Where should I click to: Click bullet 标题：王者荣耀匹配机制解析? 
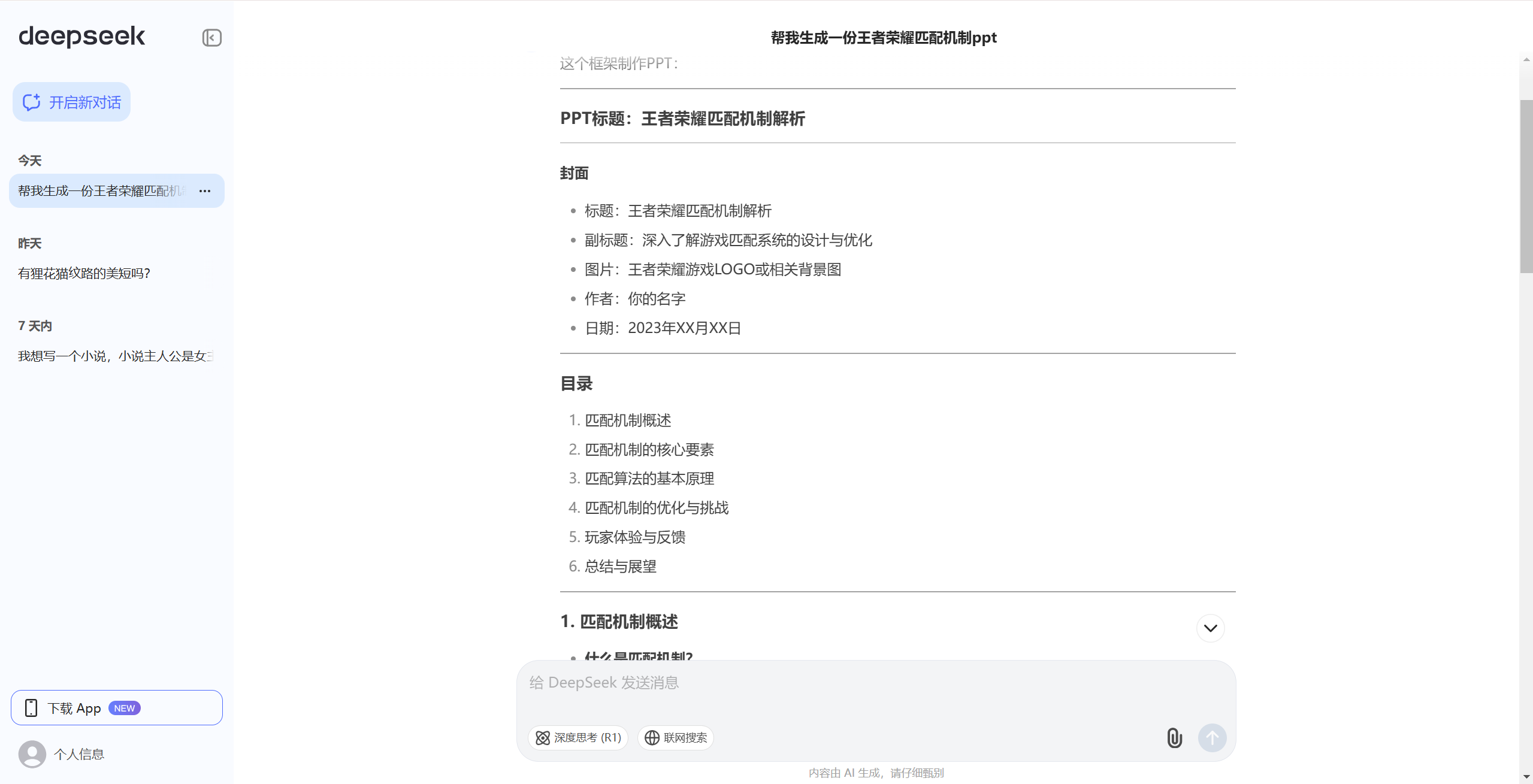[678, 211]
